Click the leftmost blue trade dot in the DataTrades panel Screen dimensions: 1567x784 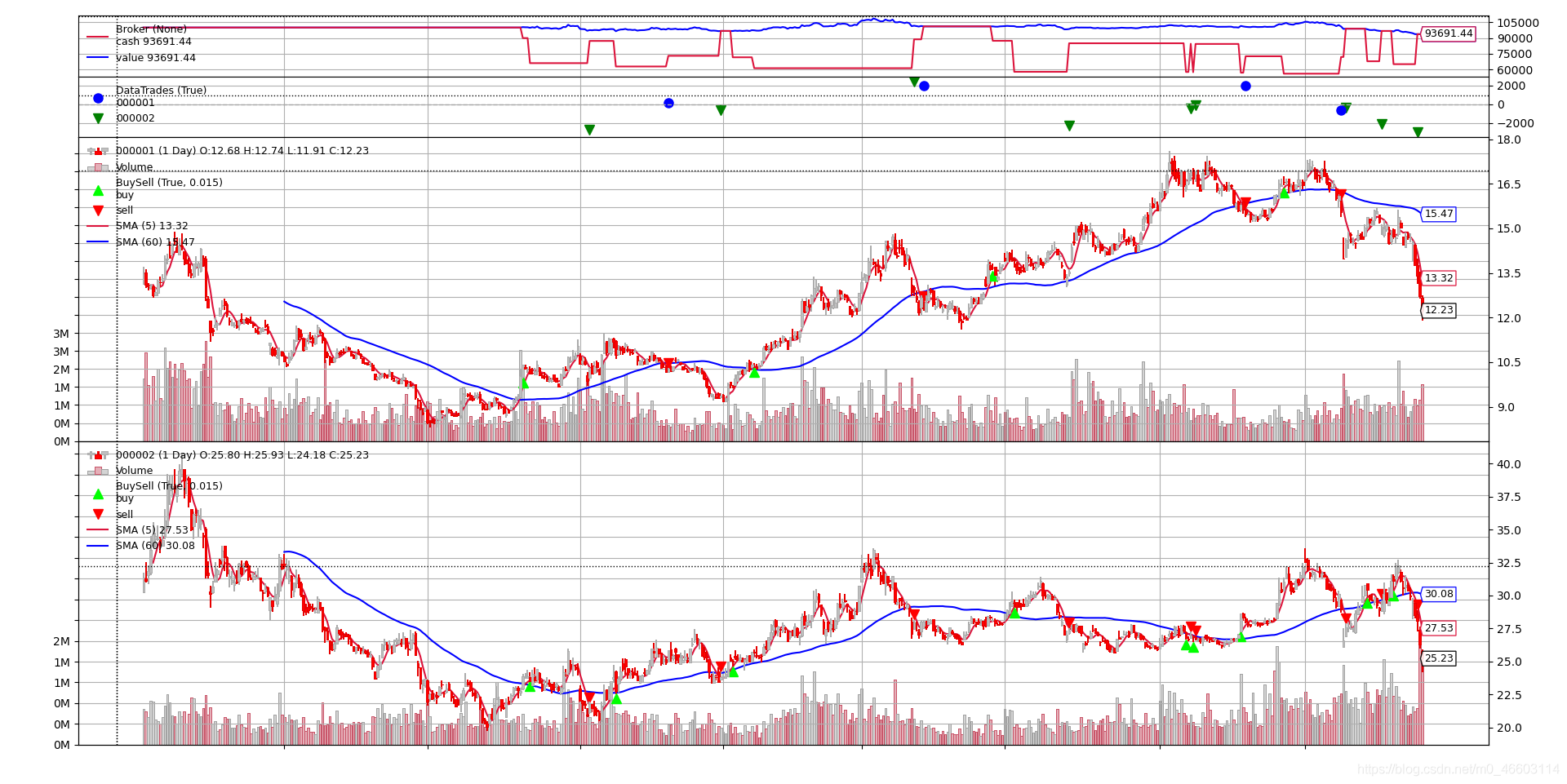pyautogui.click(x=668, y=104)
